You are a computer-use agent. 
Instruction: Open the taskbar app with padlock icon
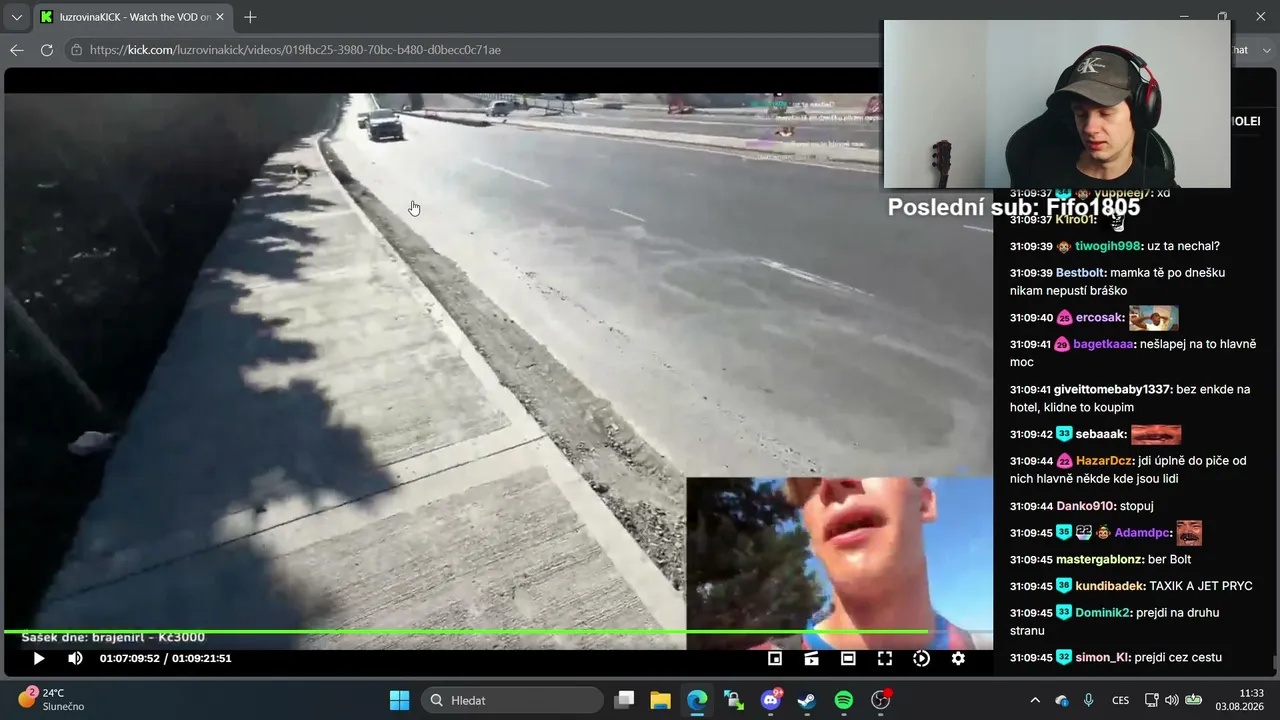coord(733,700)
